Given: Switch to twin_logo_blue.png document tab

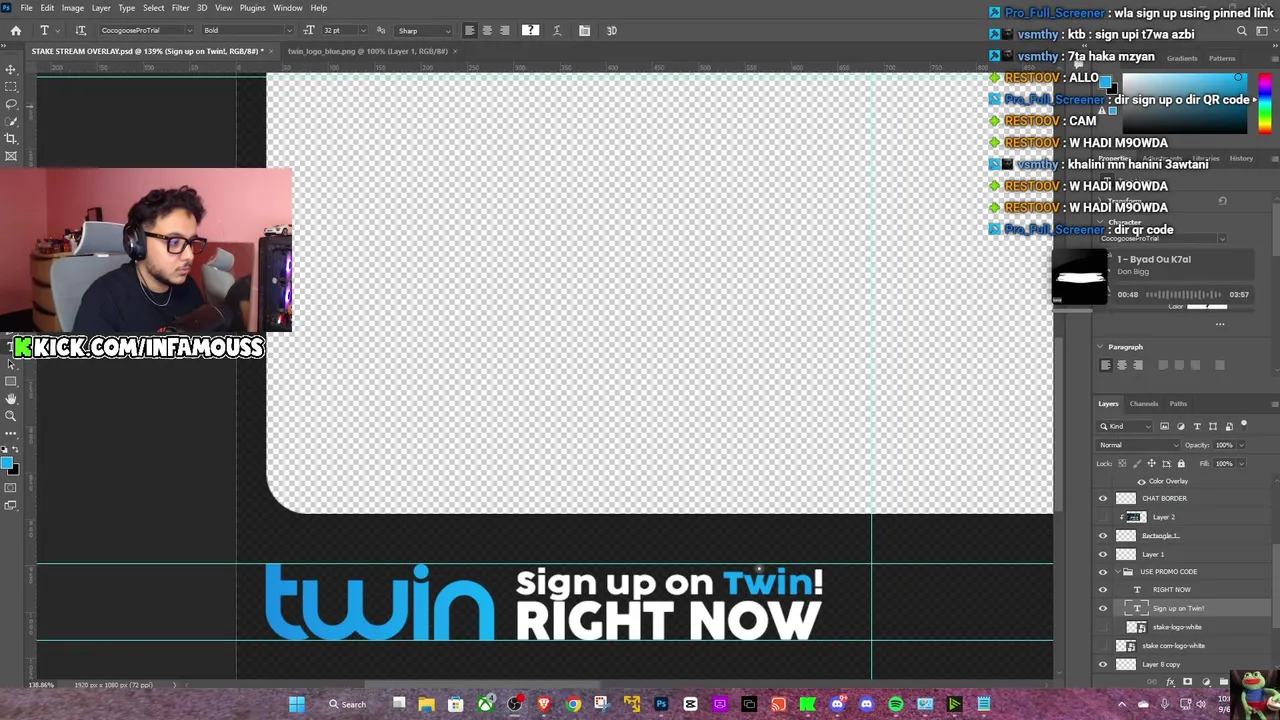Looking at the screenshot, I should tap(367, 51).
